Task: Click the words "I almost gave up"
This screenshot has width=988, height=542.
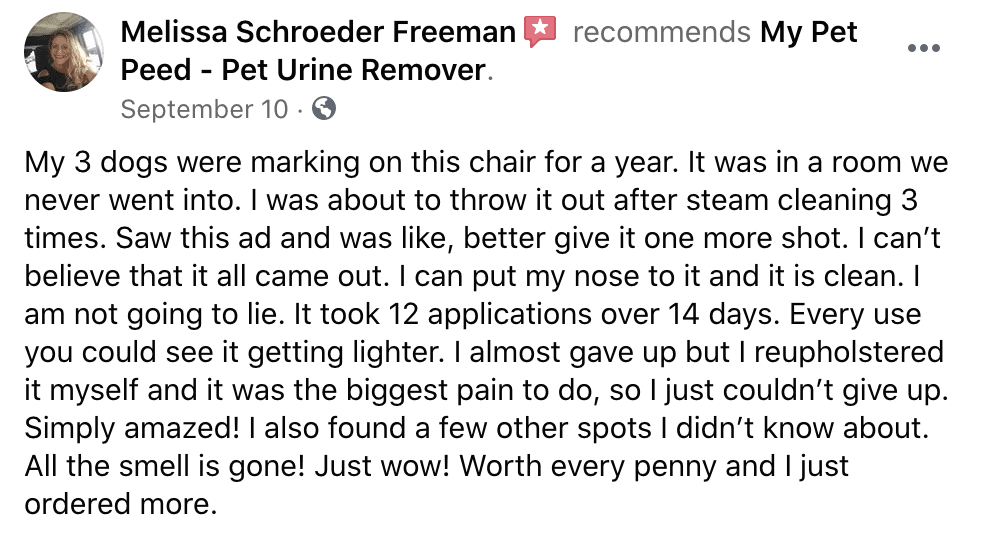Action: tap(562, 352)
